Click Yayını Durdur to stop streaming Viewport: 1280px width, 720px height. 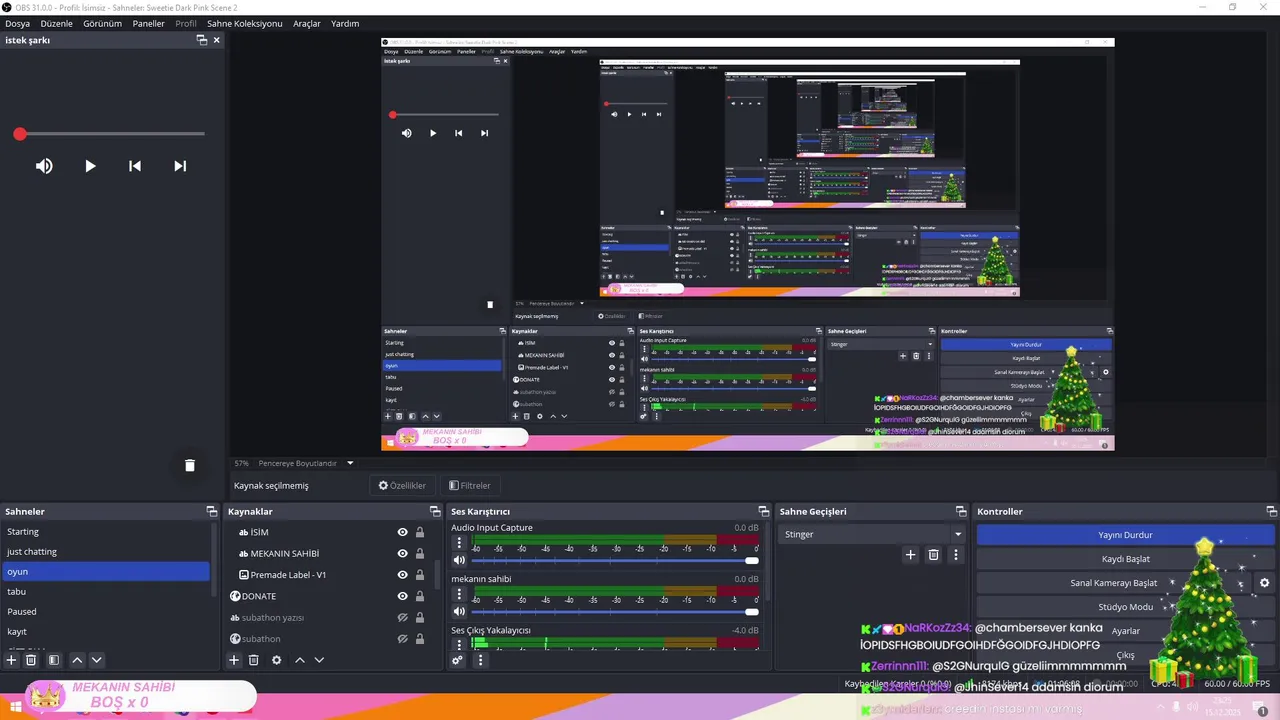[x=1125, y=535]
